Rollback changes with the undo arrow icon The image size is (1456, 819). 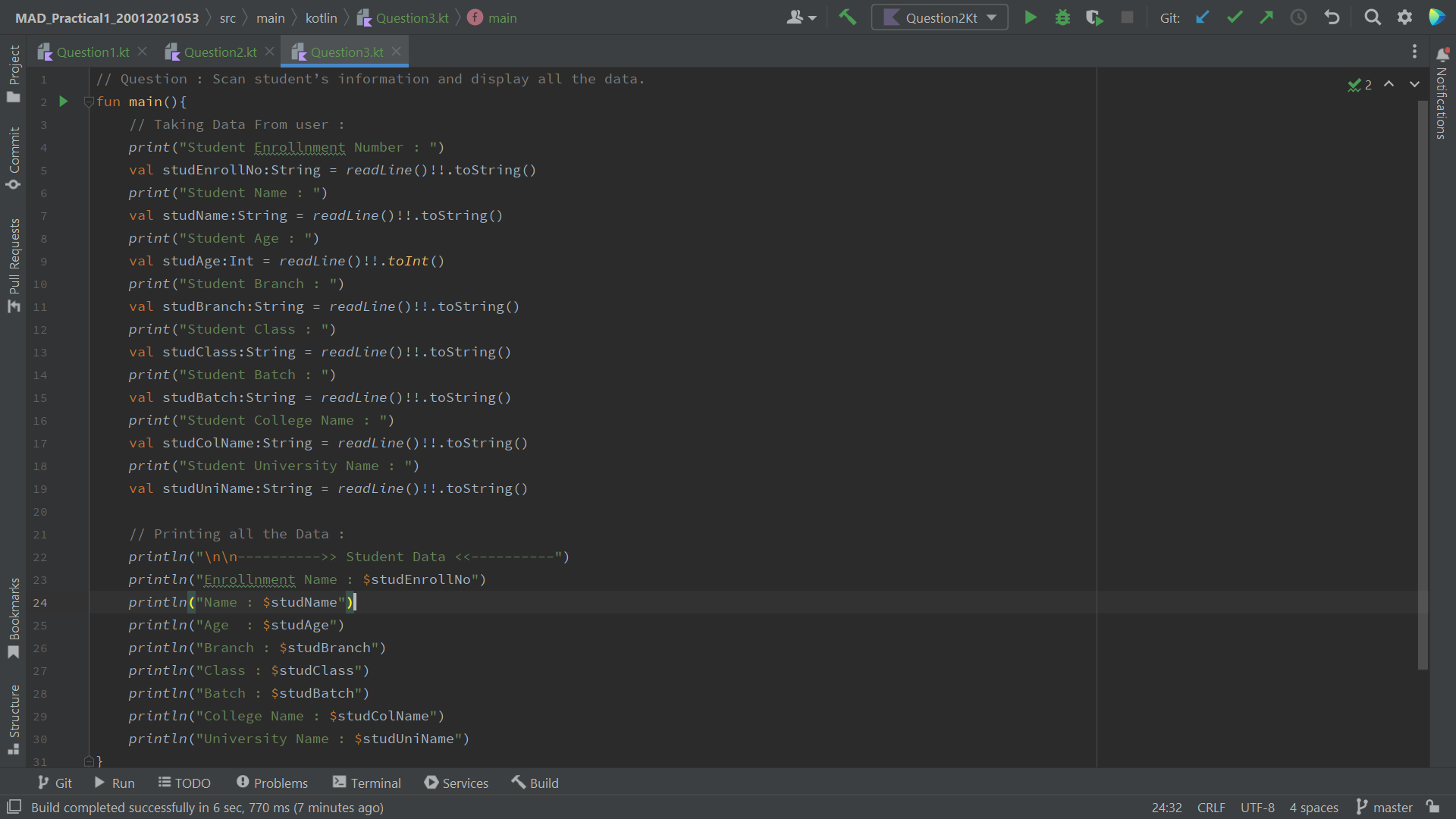coord(1332,17)
